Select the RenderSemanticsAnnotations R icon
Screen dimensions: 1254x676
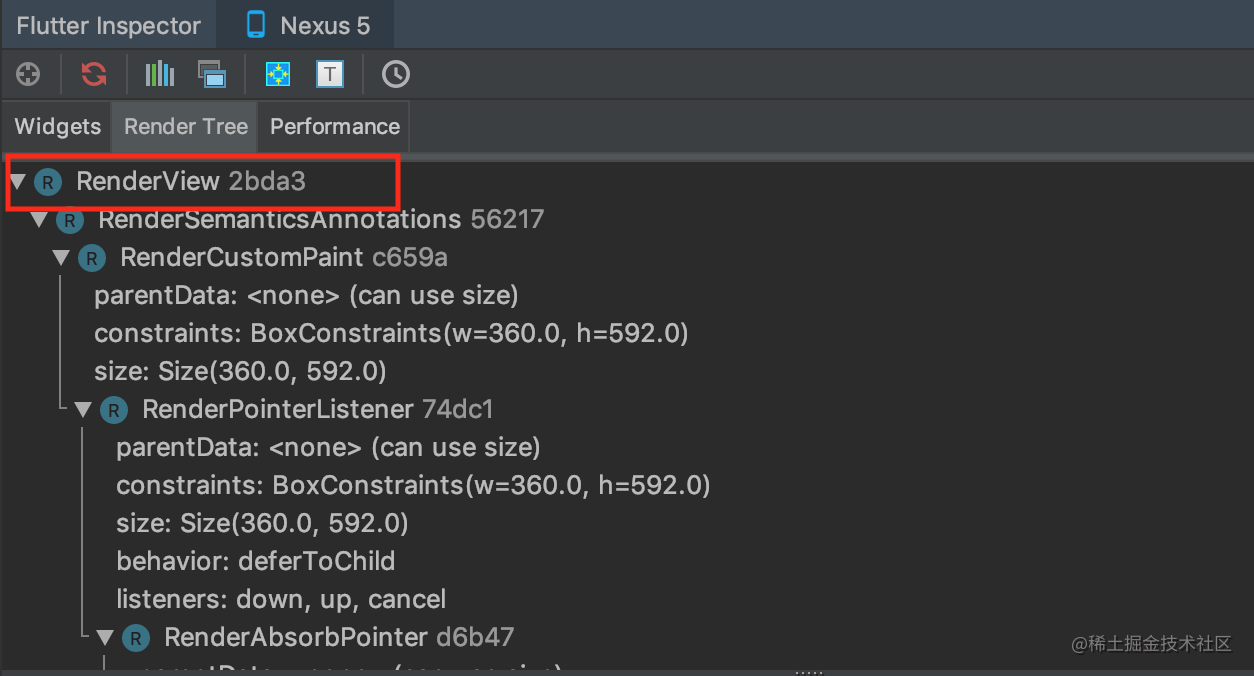point(69,220)
